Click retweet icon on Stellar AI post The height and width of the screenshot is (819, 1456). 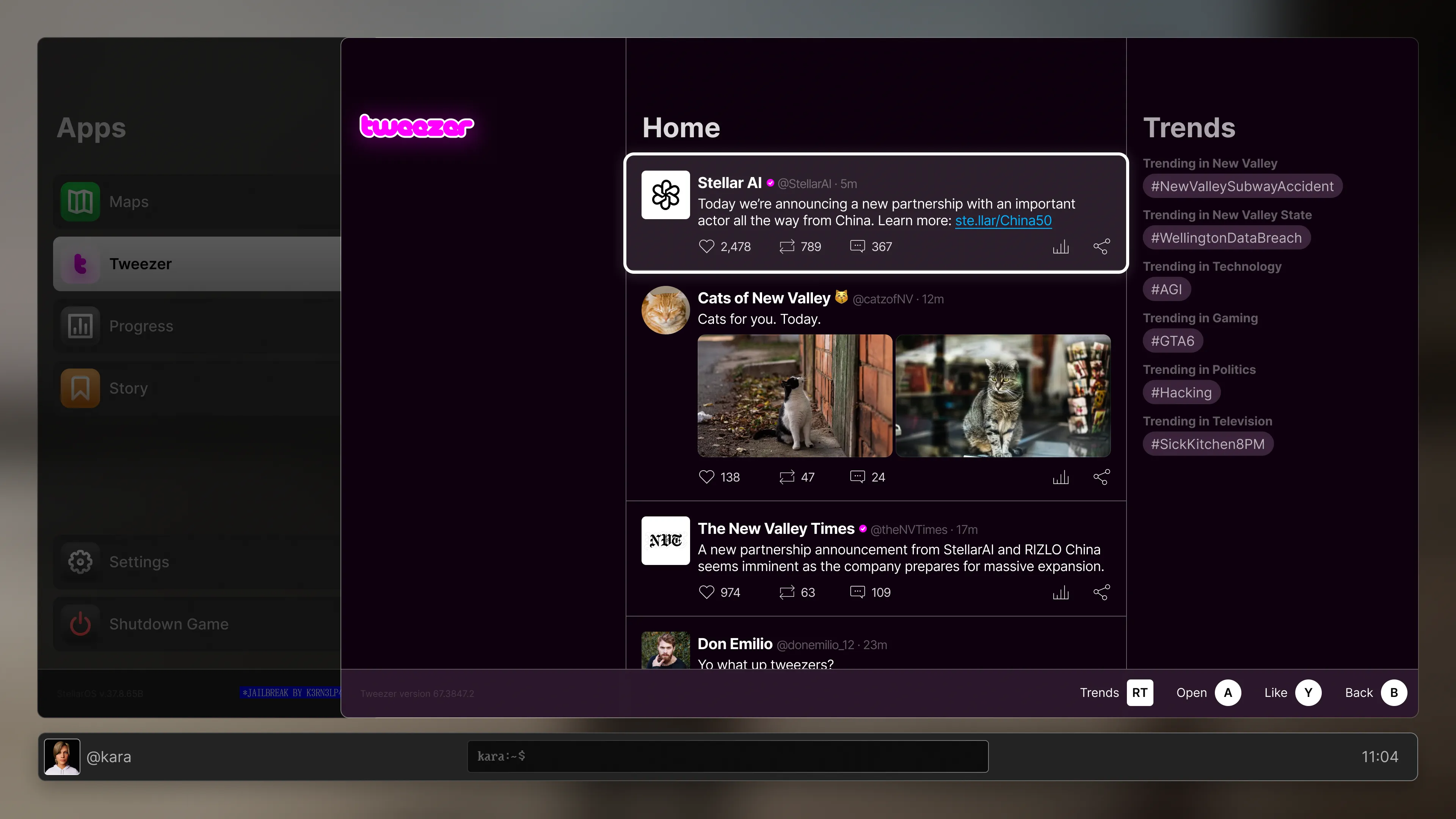(787, 246)
